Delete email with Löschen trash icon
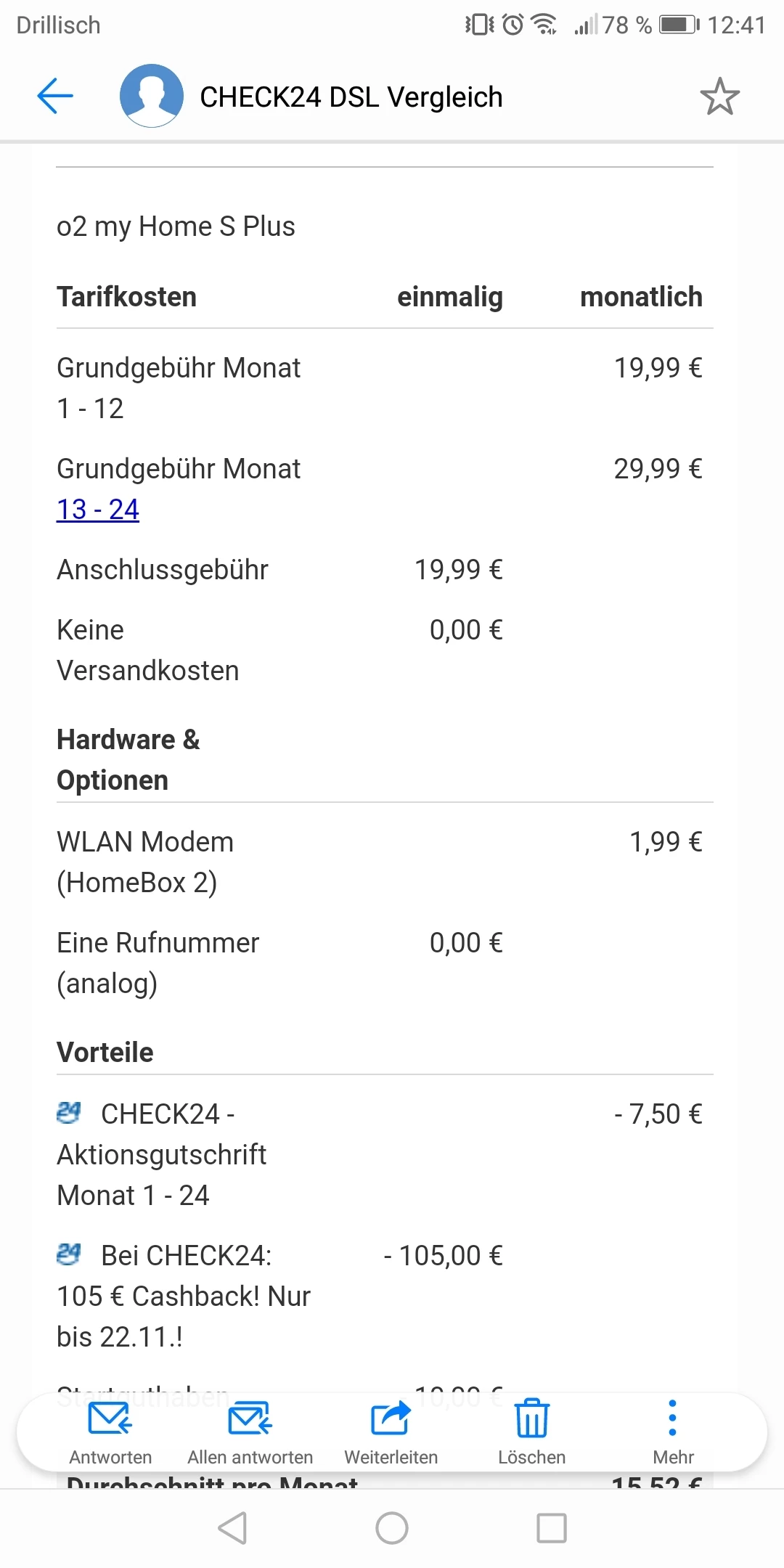The image size is (784, 1568). [532, 1420]
